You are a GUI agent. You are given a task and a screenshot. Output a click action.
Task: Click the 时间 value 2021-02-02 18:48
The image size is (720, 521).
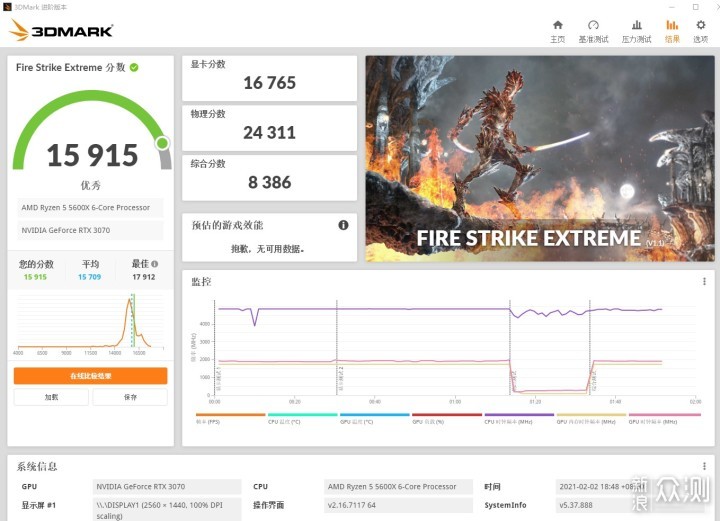[x=630, y=487]
